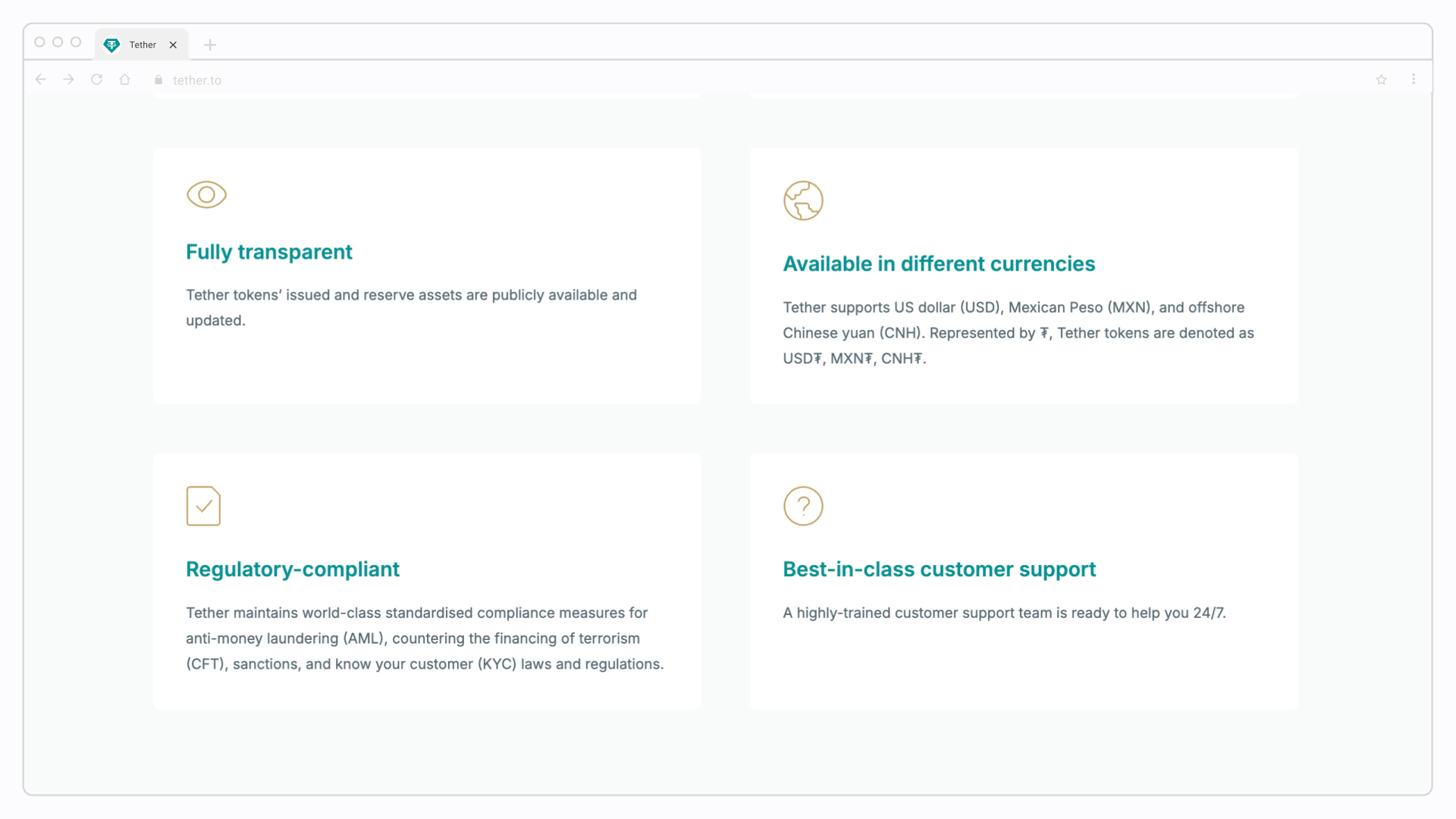
Task: Bookmark this page with star icon
Action: [1382, 80]
